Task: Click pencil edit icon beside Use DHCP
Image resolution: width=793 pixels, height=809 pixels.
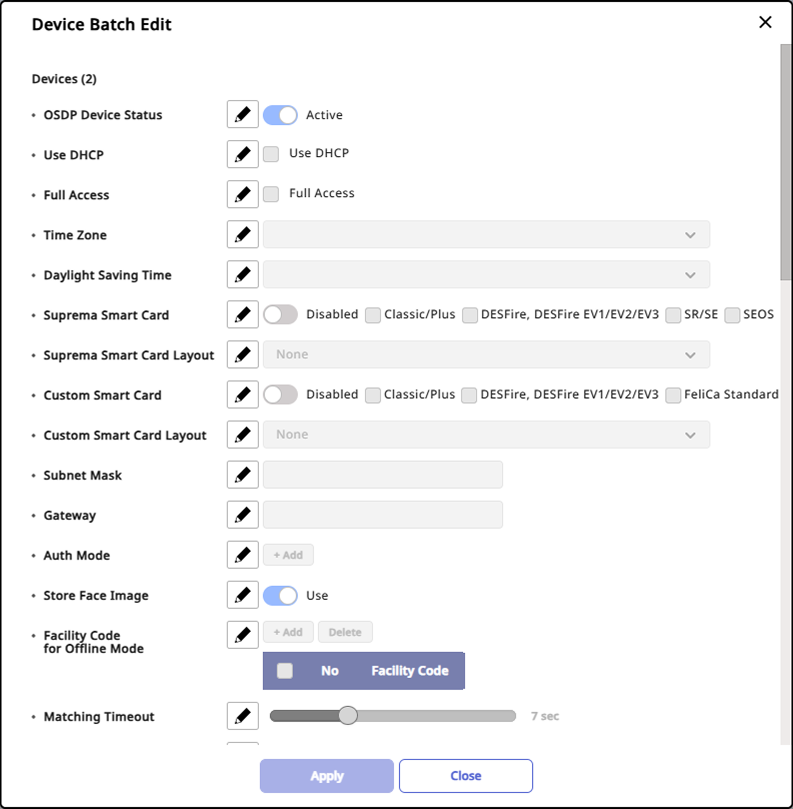Action: [242, 155]
